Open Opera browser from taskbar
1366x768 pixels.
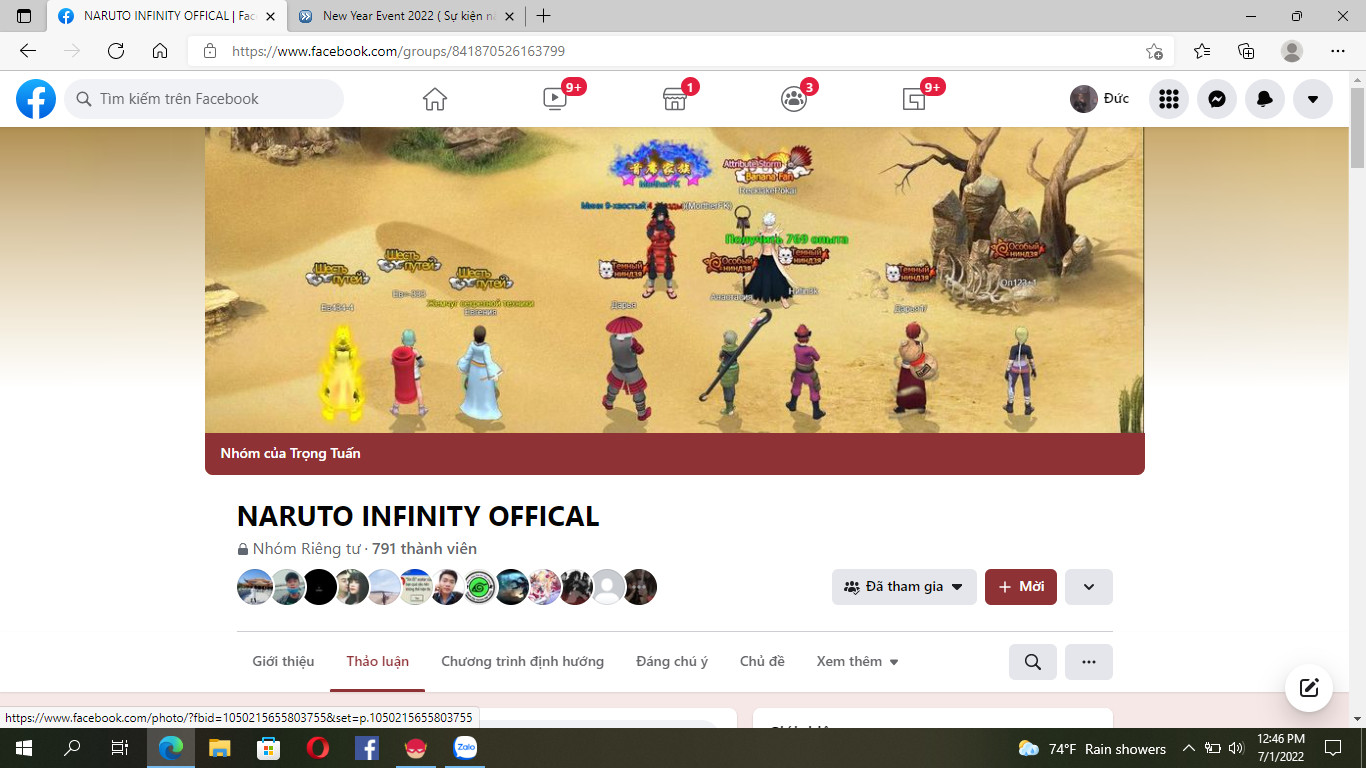pos(318,748)
